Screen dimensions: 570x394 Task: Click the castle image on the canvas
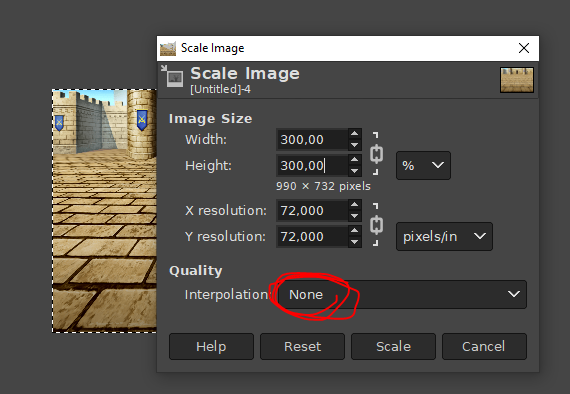click(105, 211)
